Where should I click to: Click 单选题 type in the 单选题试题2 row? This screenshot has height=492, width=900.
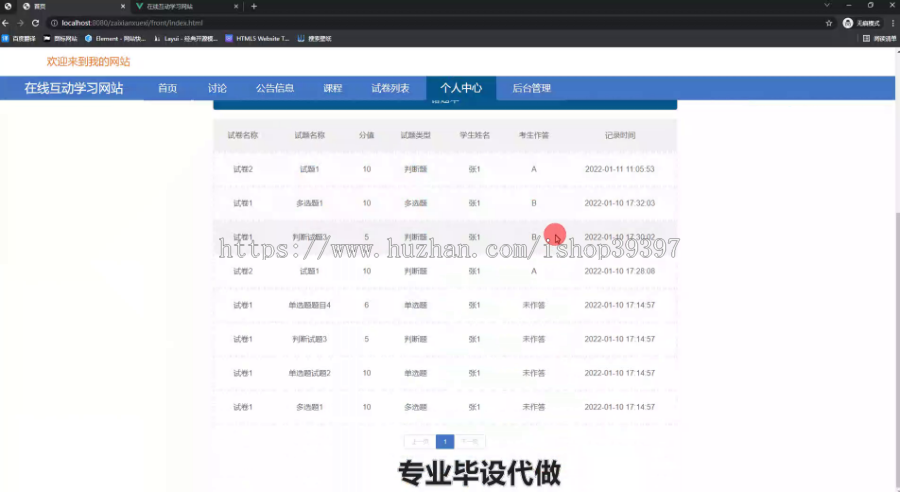click(x=416, y=373)
